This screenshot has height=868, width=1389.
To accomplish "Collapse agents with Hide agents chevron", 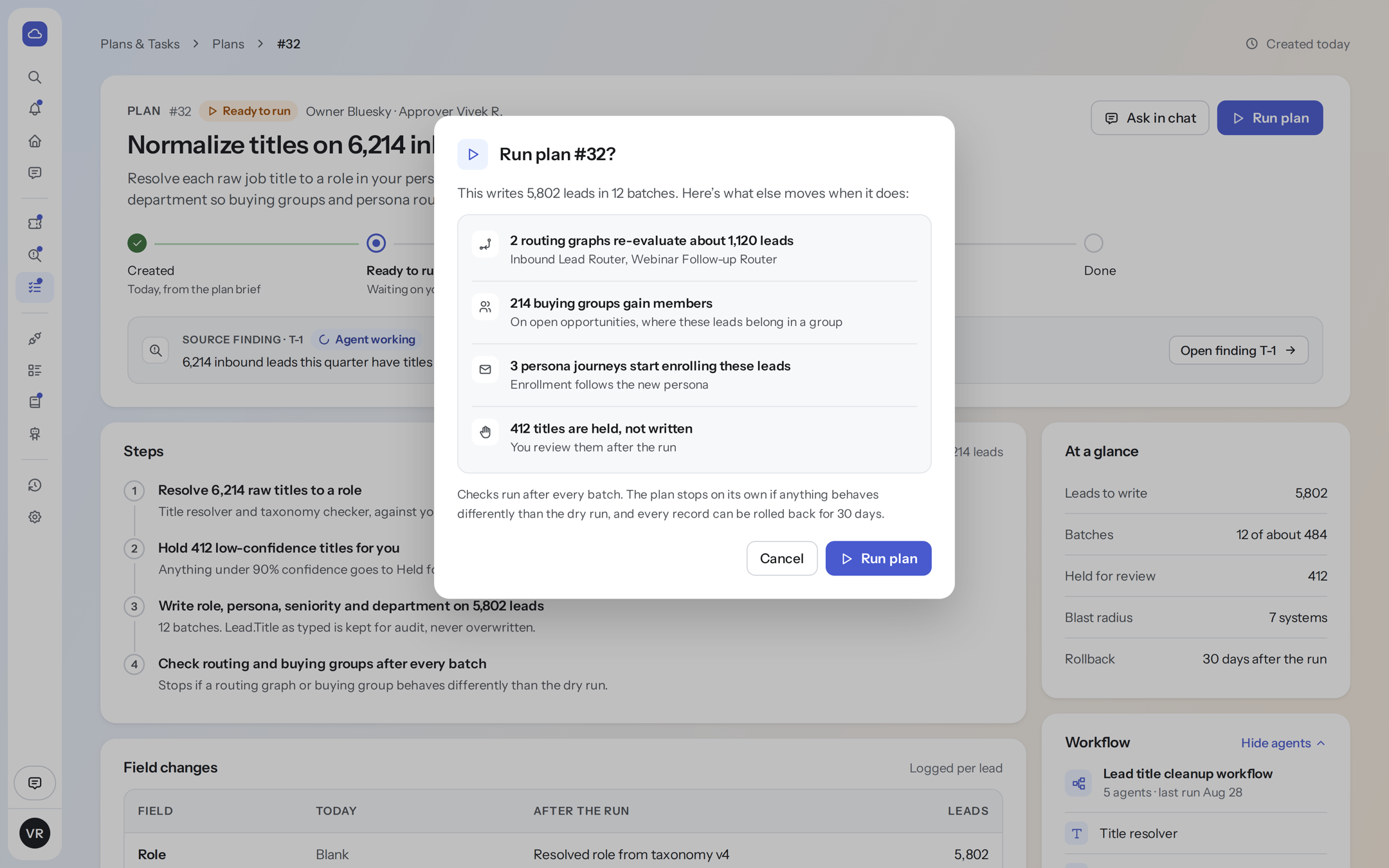I will (1283, 743).
